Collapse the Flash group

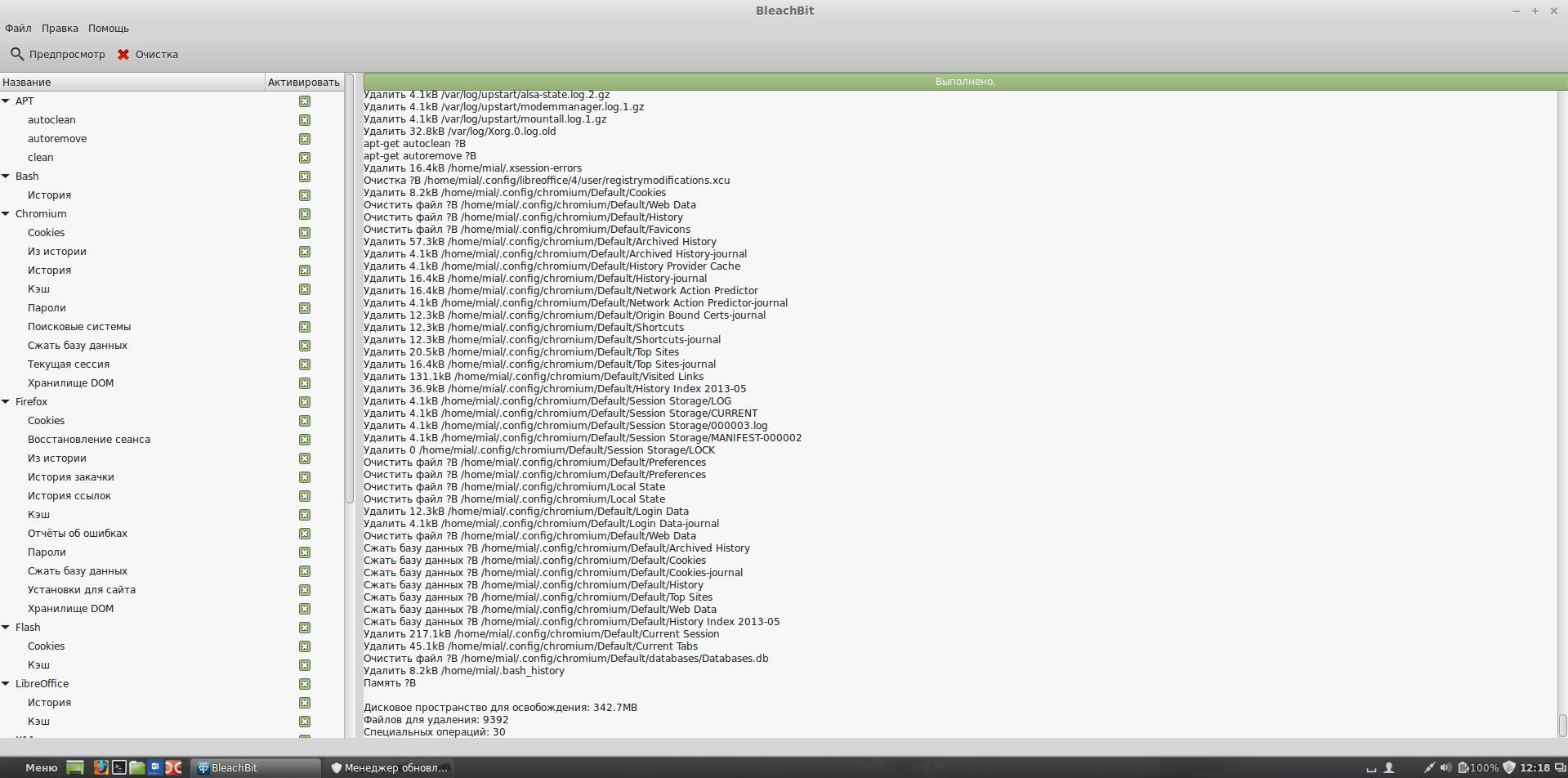coord(6,628)
